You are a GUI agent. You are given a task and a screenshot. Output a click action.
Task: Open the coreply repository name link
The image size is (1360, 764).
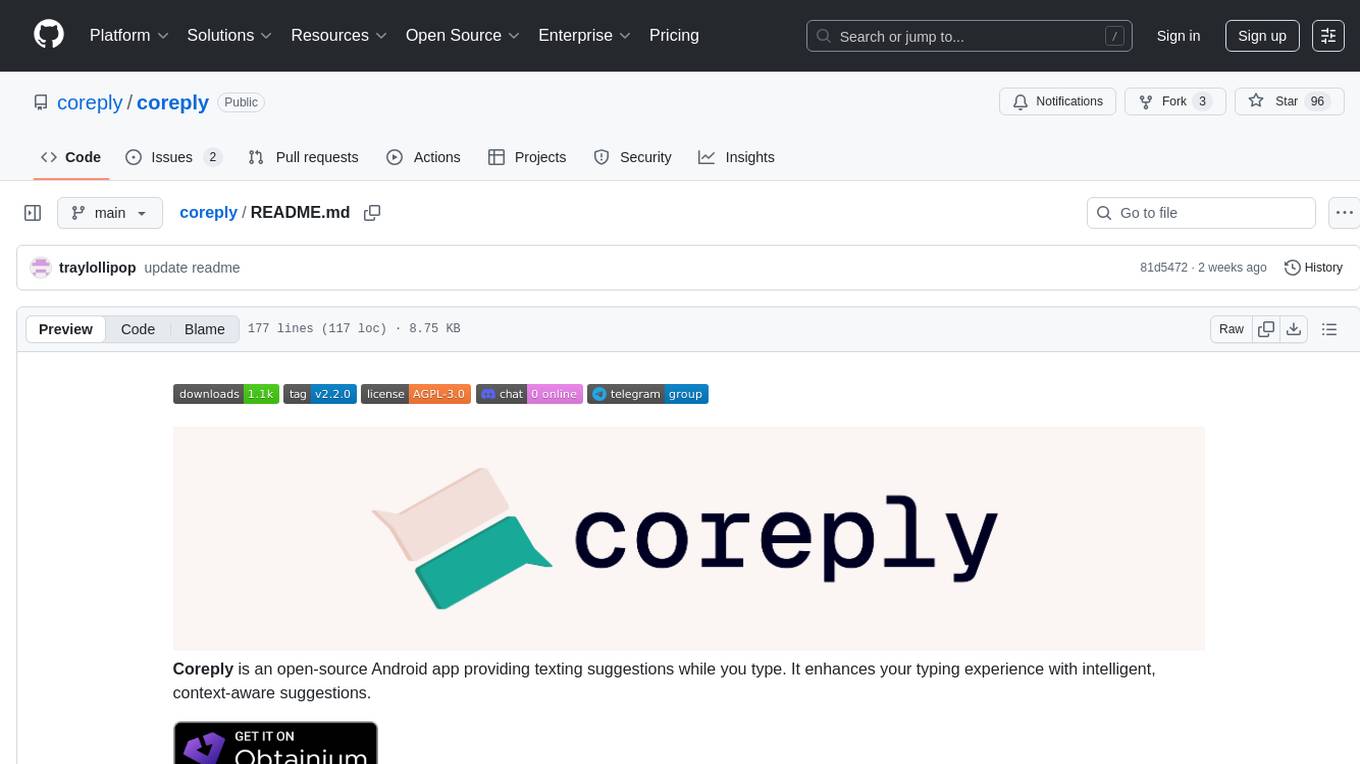pos(173,102)
